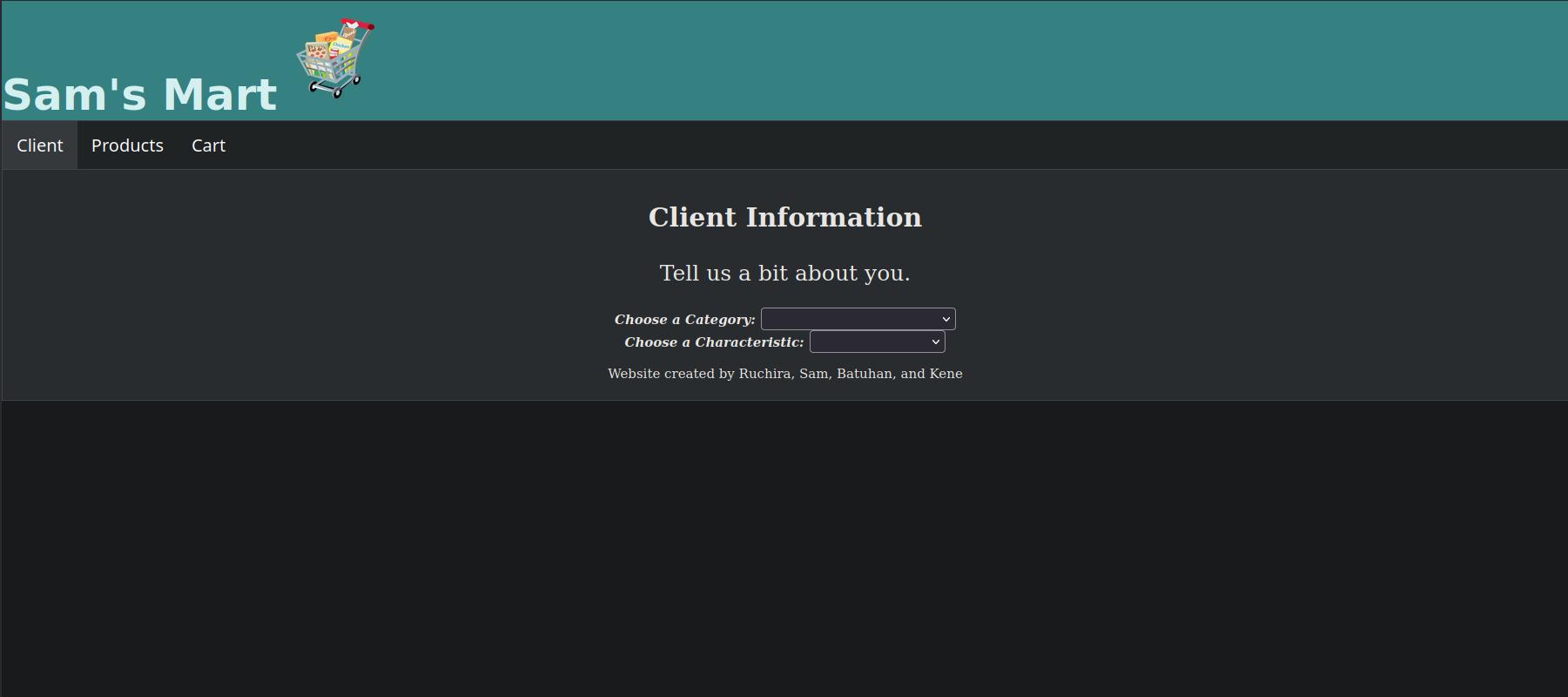Switch to the Client tab
The width and height of the screenshot is (1568, 697).
40,145
